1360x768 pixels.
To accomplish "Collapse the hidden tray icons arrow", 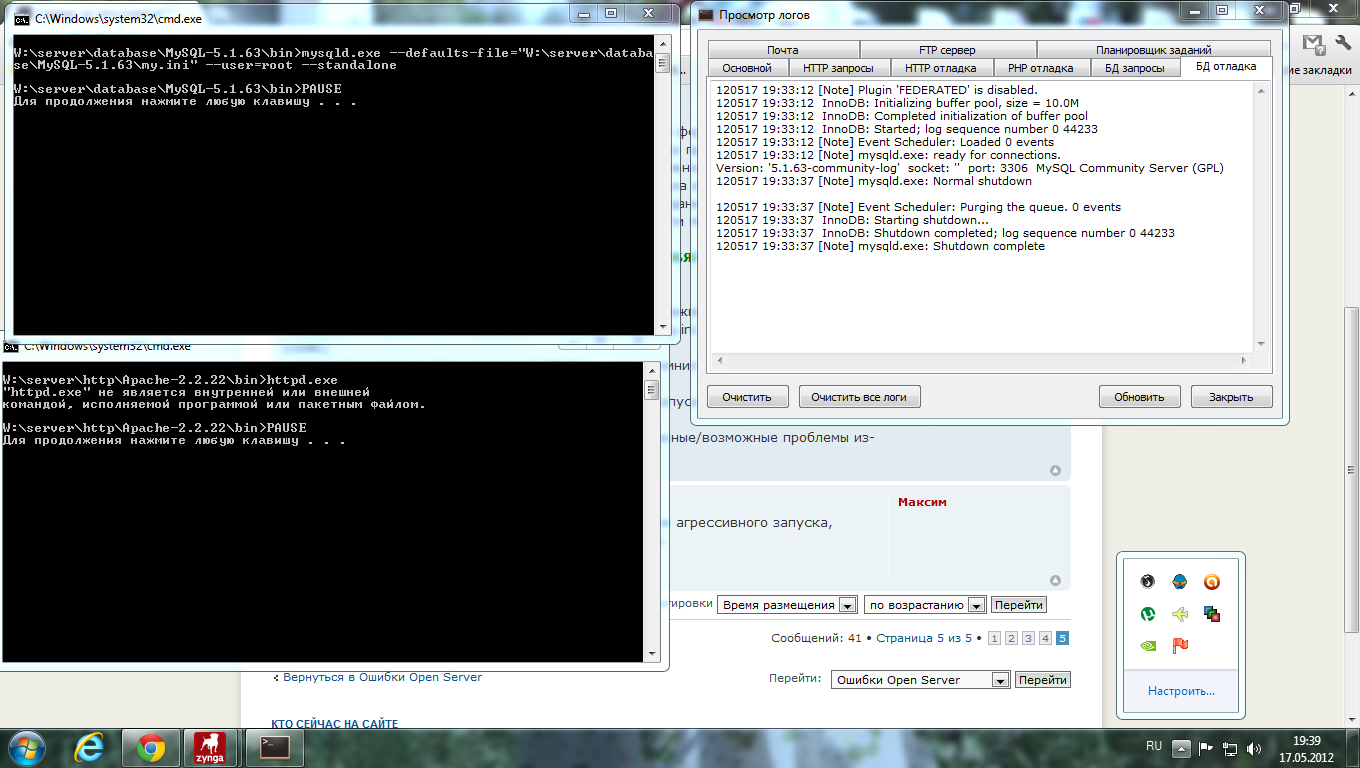I will (1181, 748).
